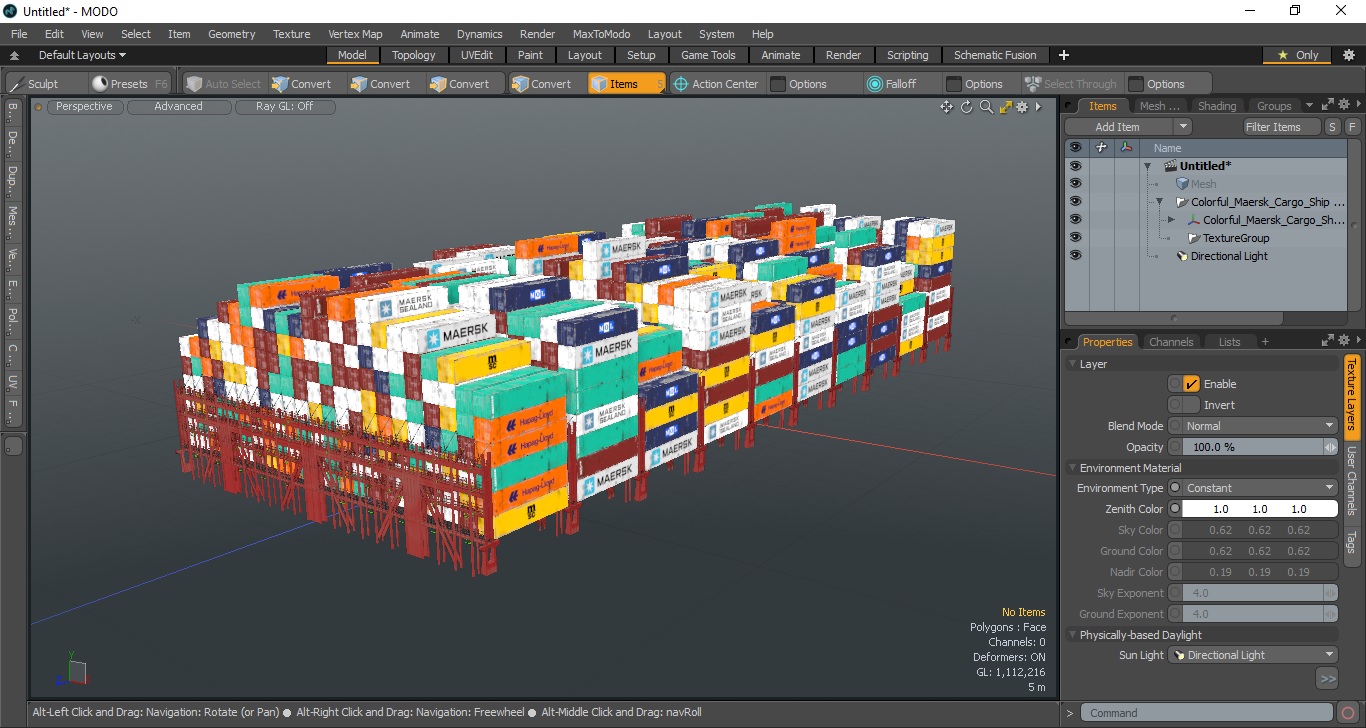
Task: Open the Vertex Map menu
Action: (355, 34)
